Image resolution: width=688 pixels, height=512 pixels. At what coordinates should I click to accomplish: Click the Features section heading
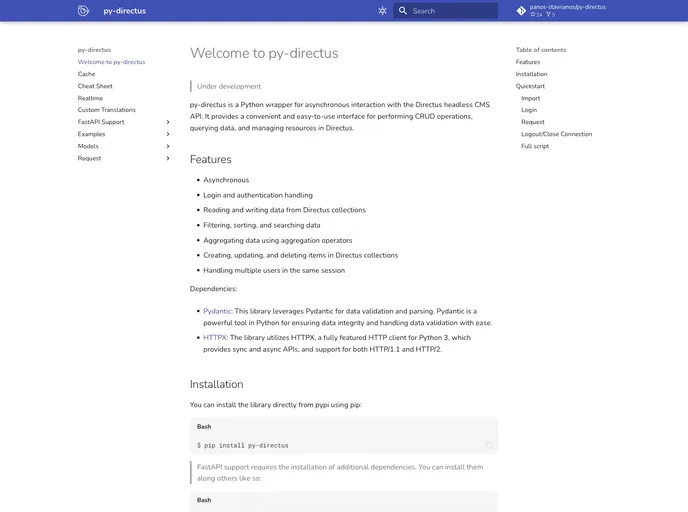(211, 159)
